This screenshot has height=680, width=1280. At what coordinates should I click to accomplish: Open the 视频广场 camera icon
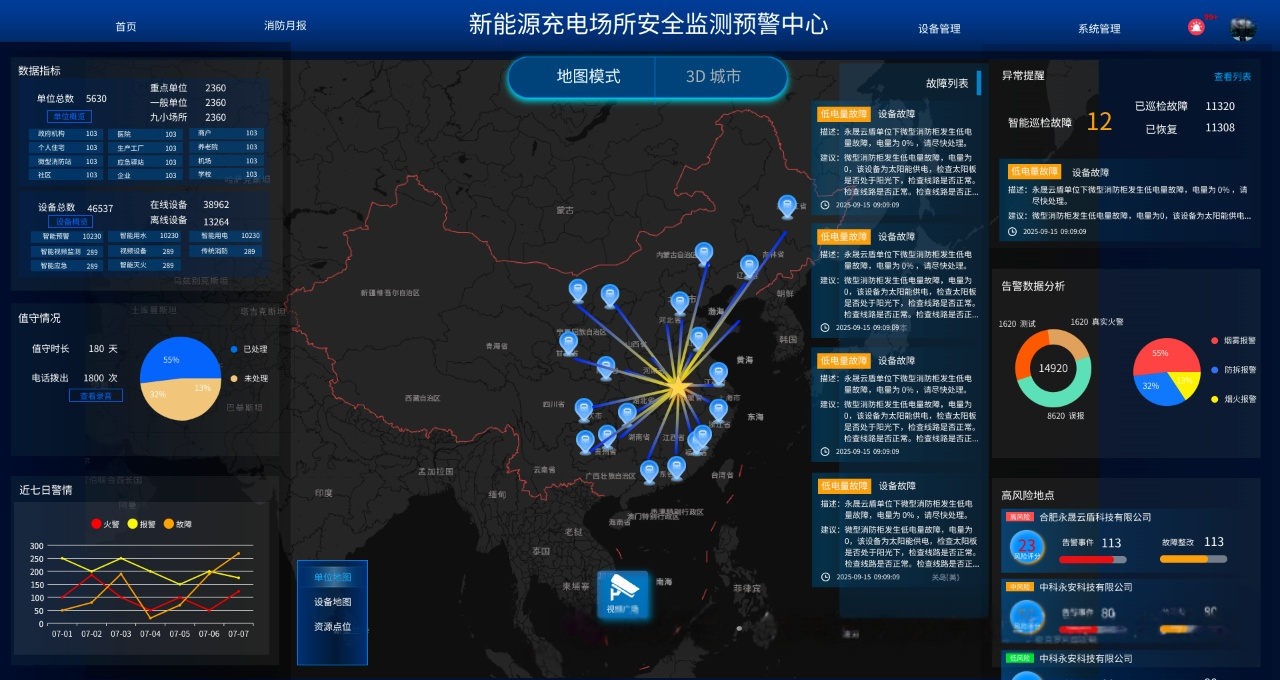point(623,595)
